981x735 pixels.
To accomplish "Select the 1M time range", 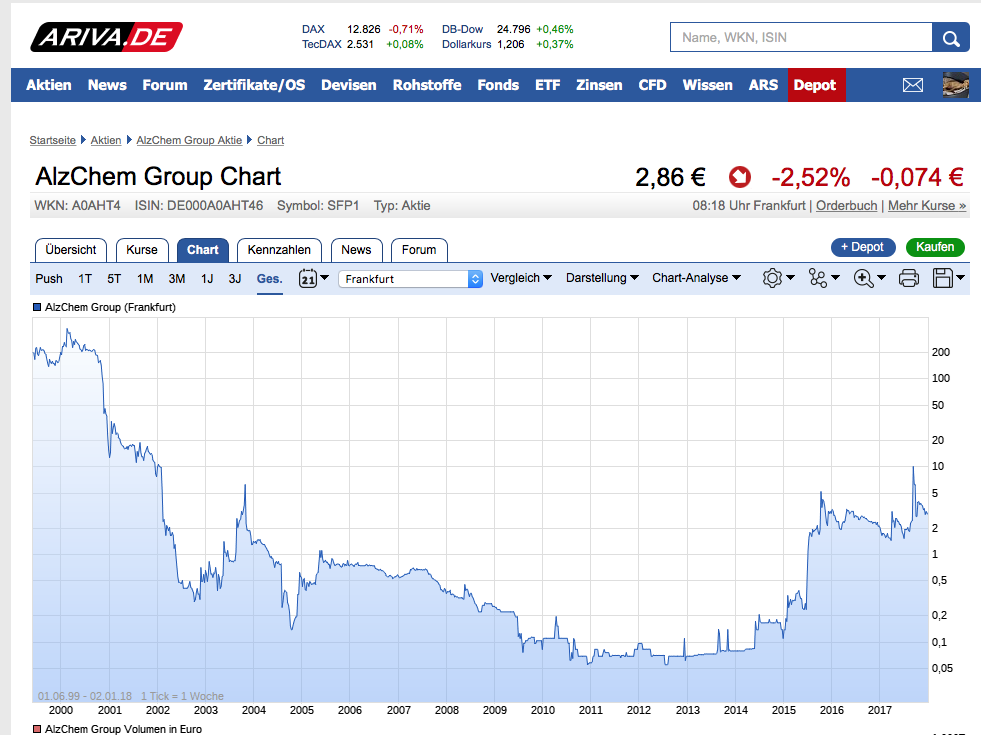I will click(145, 279).
